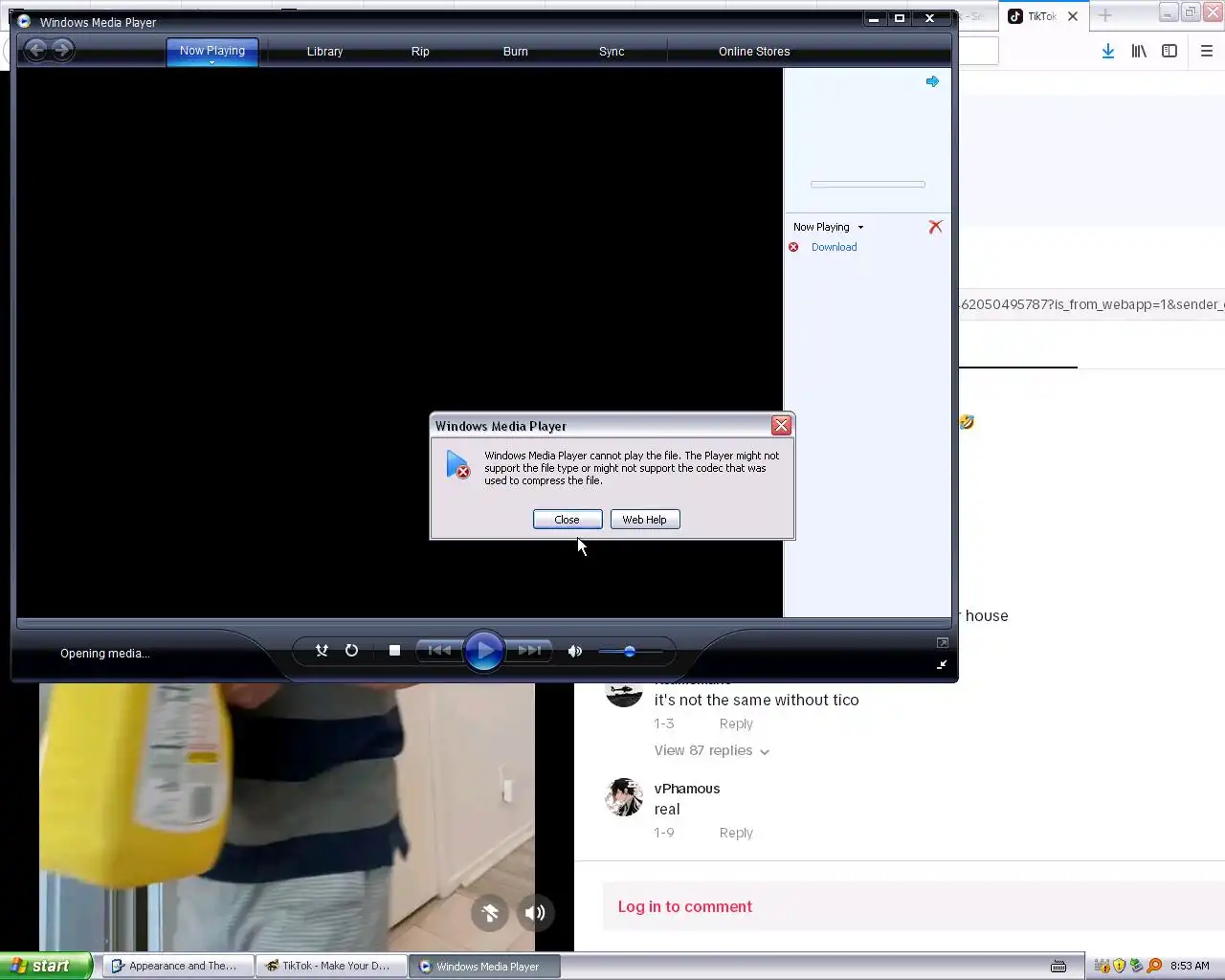This screenshot has height=980, width=1225.
Task: Open the Sync tab
Action: (612, 52)
